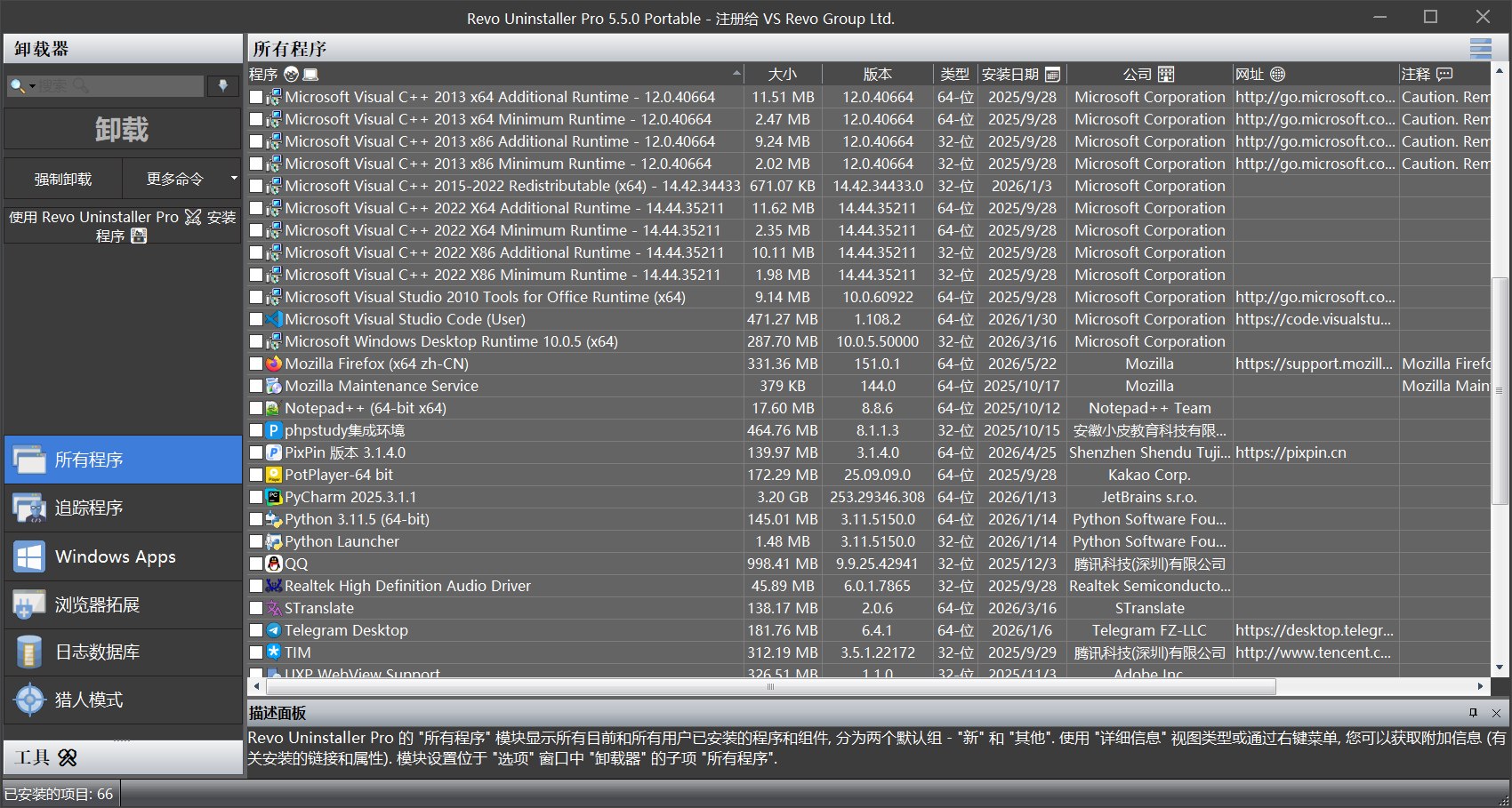The width and height of the screenshot is (1512, 808).
Task: Click the Mozilla Maintenance Service icon
Action: [274, 386]
